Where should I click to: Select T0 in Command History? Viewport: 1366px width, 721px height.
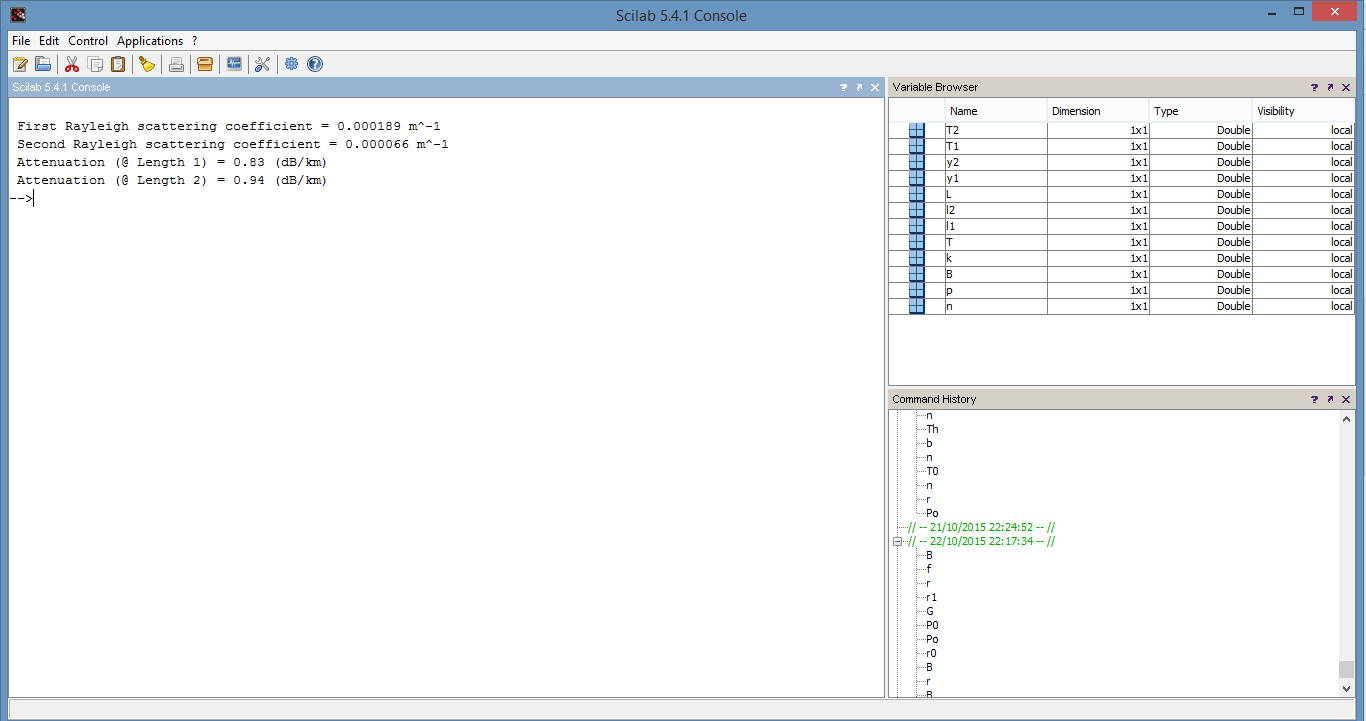click(932, 471)
